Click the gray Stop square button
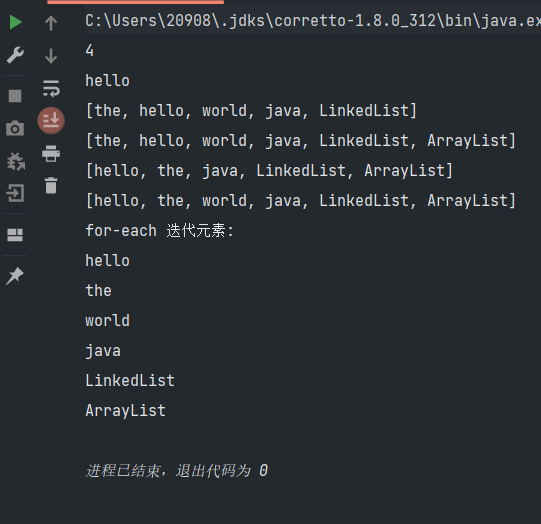 pyautogui.click(x=15, y=96)
